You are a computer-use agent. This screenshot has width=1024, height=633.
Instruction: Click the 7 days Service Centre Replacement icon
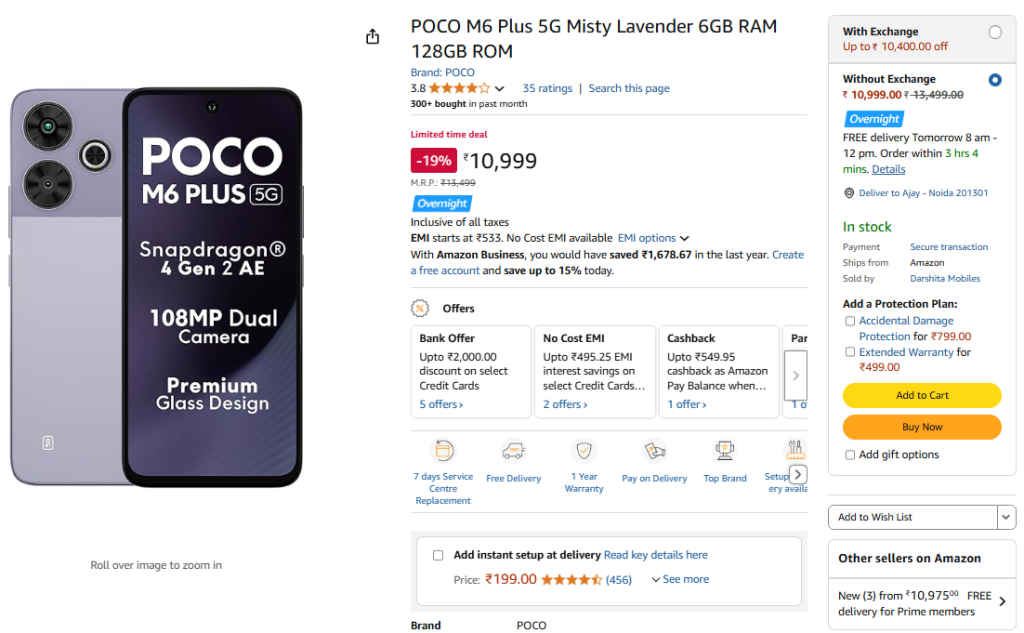[442, 452]
